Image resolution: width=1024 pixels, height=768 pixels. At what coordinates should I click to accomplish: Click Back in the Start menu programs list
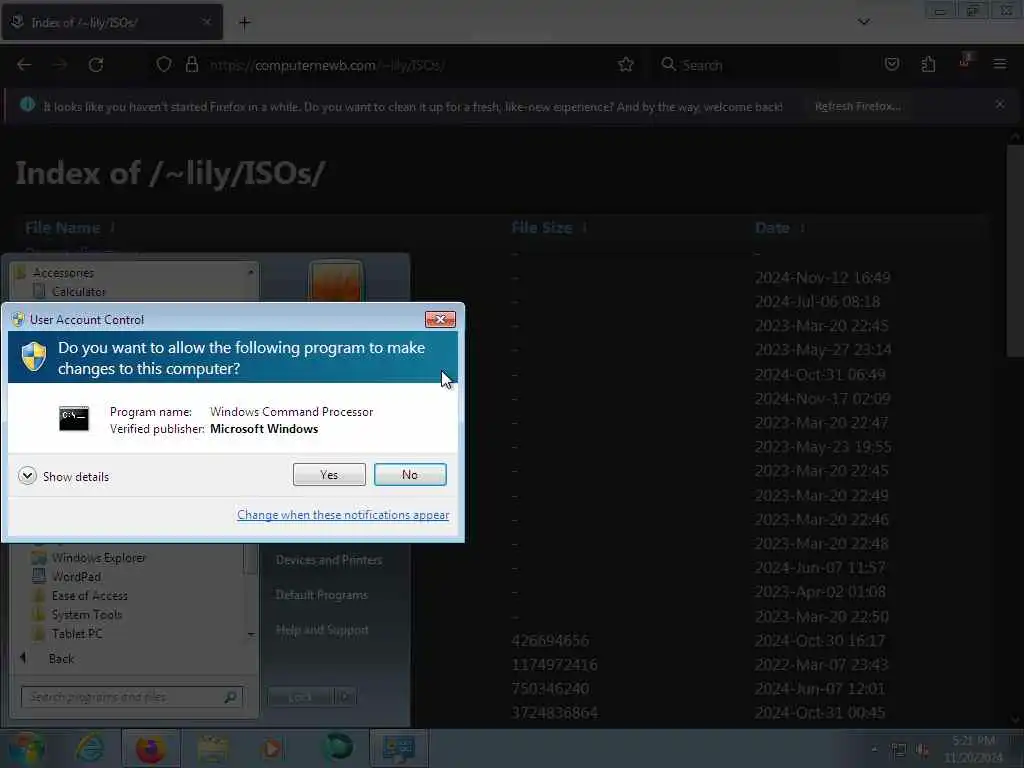click(61, 658)
